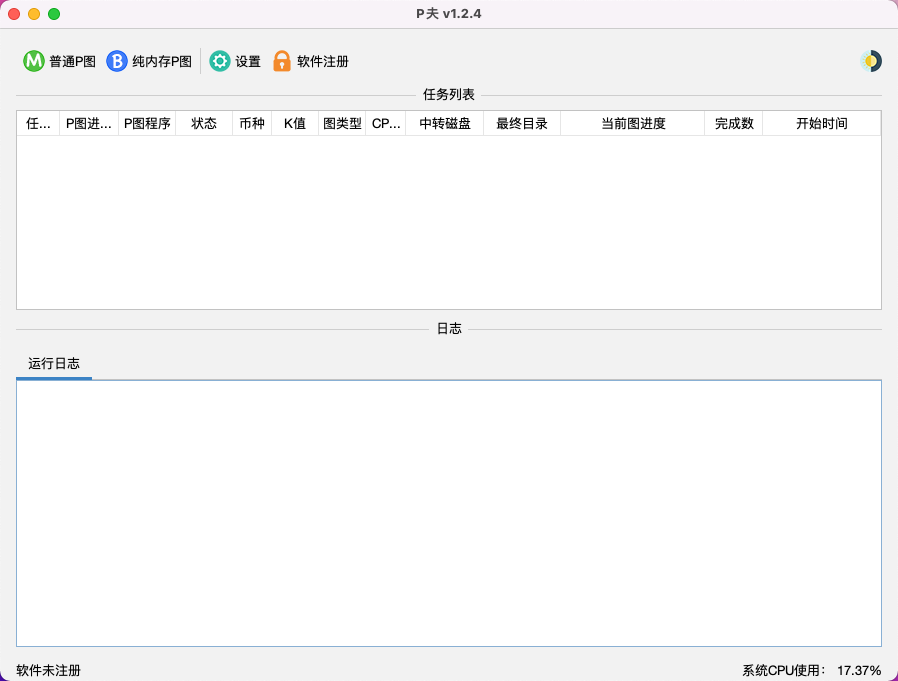Click the K值 column header
The height and width of the screenshot is (681, 898).
click(295, 124)
